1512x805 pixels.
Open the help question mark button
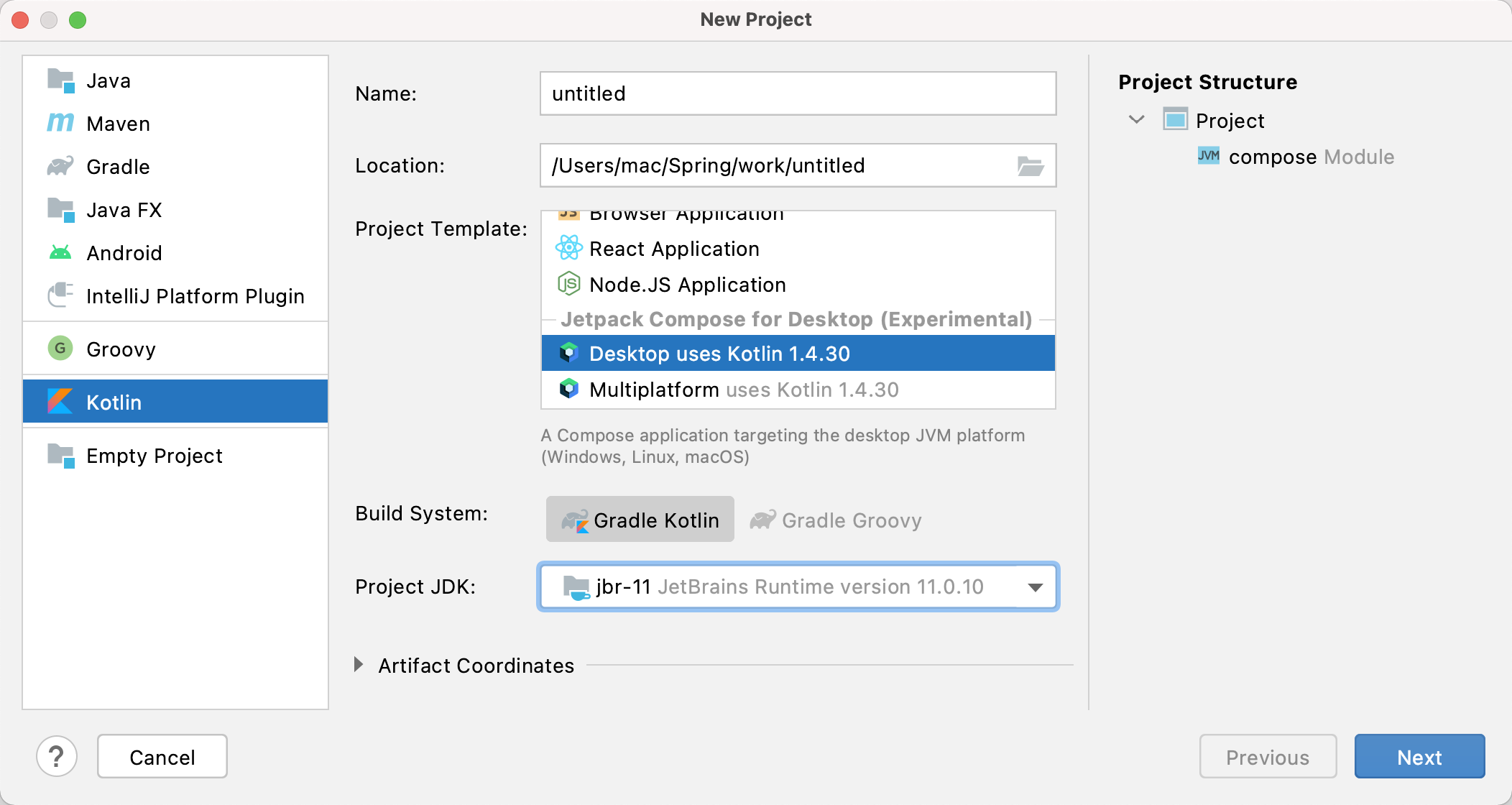coord(57,756)
